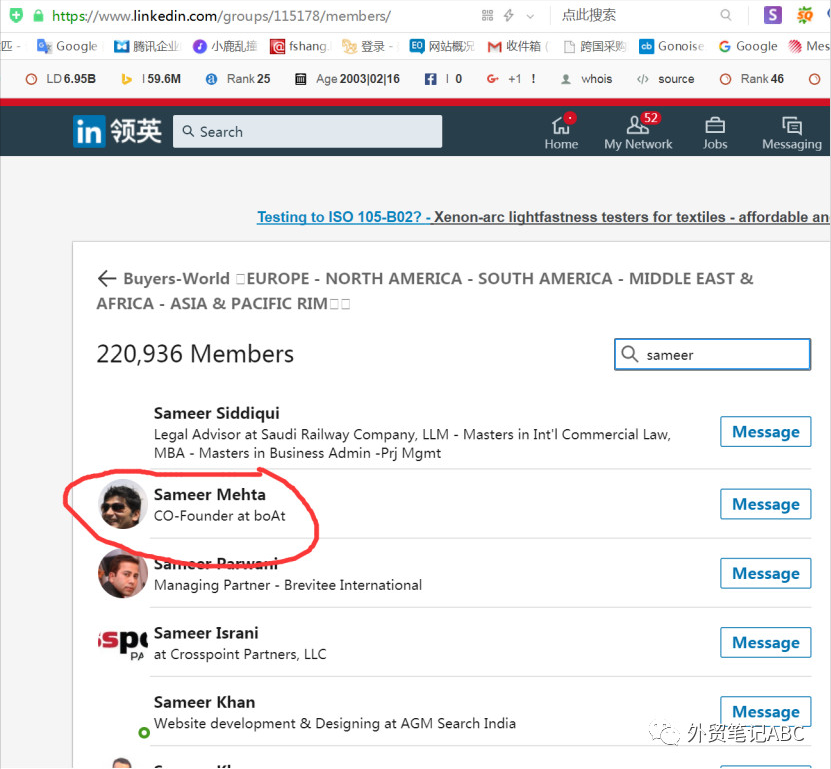831x769 pixels.
Task: Open the Tencent enterprise mail bookmark
Action: pyautogui.click(x=147, y=47)
